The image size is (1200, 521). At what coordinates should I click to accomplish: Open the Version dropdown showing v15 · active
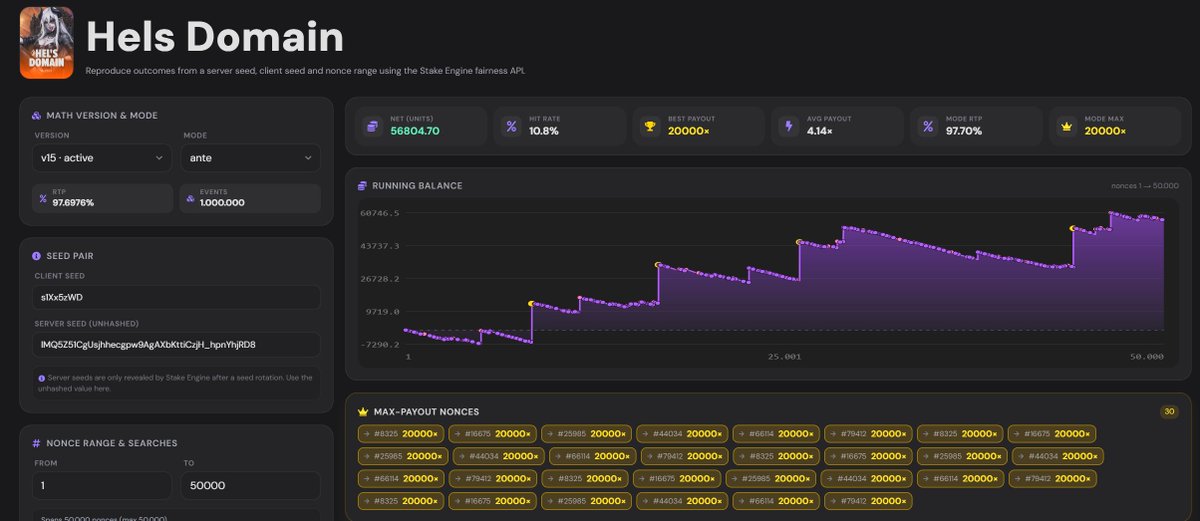102,158
